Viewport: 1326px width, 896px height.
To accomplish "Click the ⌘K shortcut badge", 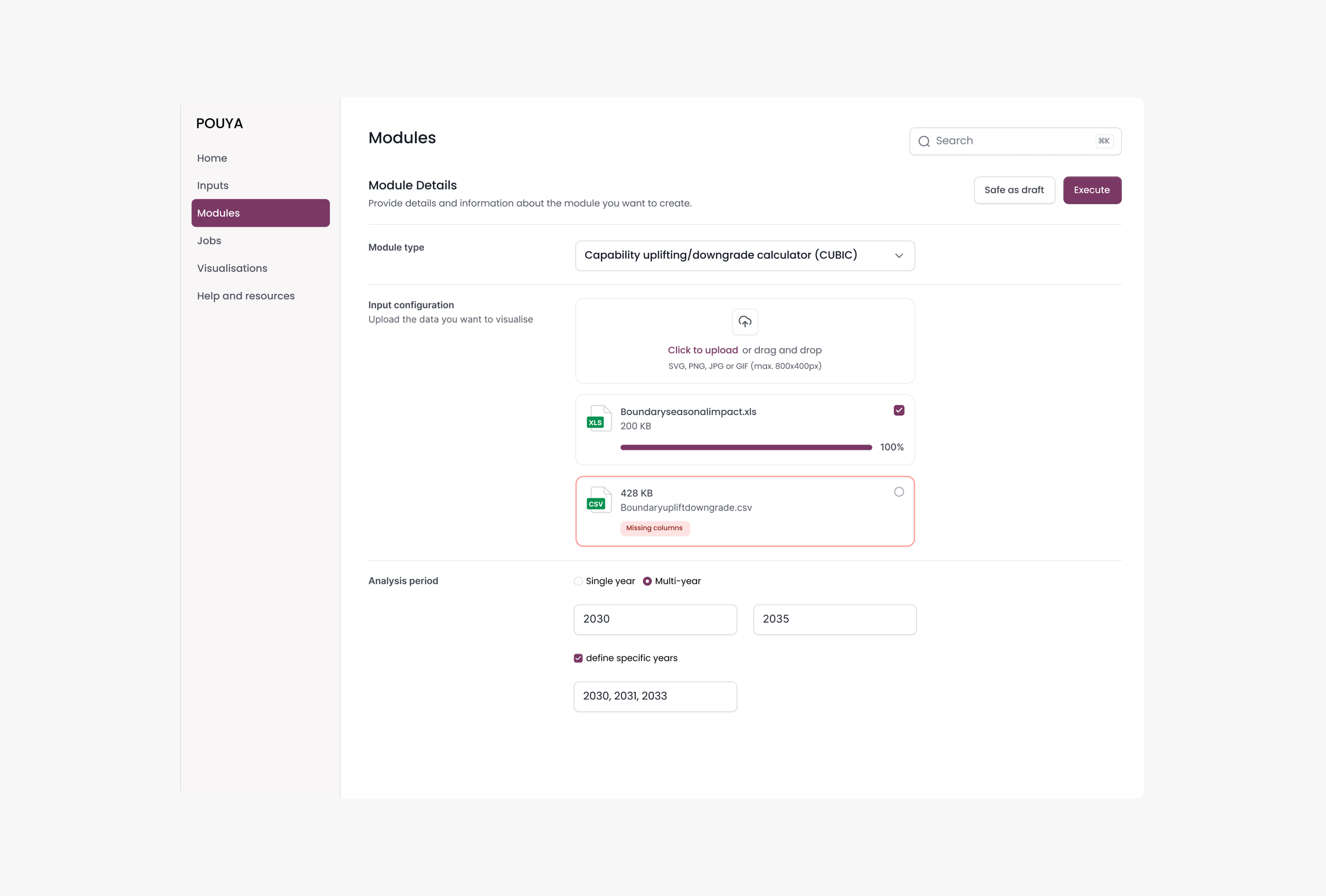I will click(x=1103, y=141).
